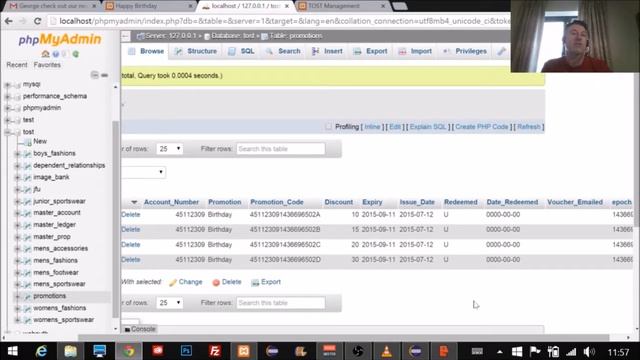This screenshot has width=640, height=360.
Task: Delete the row with code ending 502C
Action: click(131, 245)
